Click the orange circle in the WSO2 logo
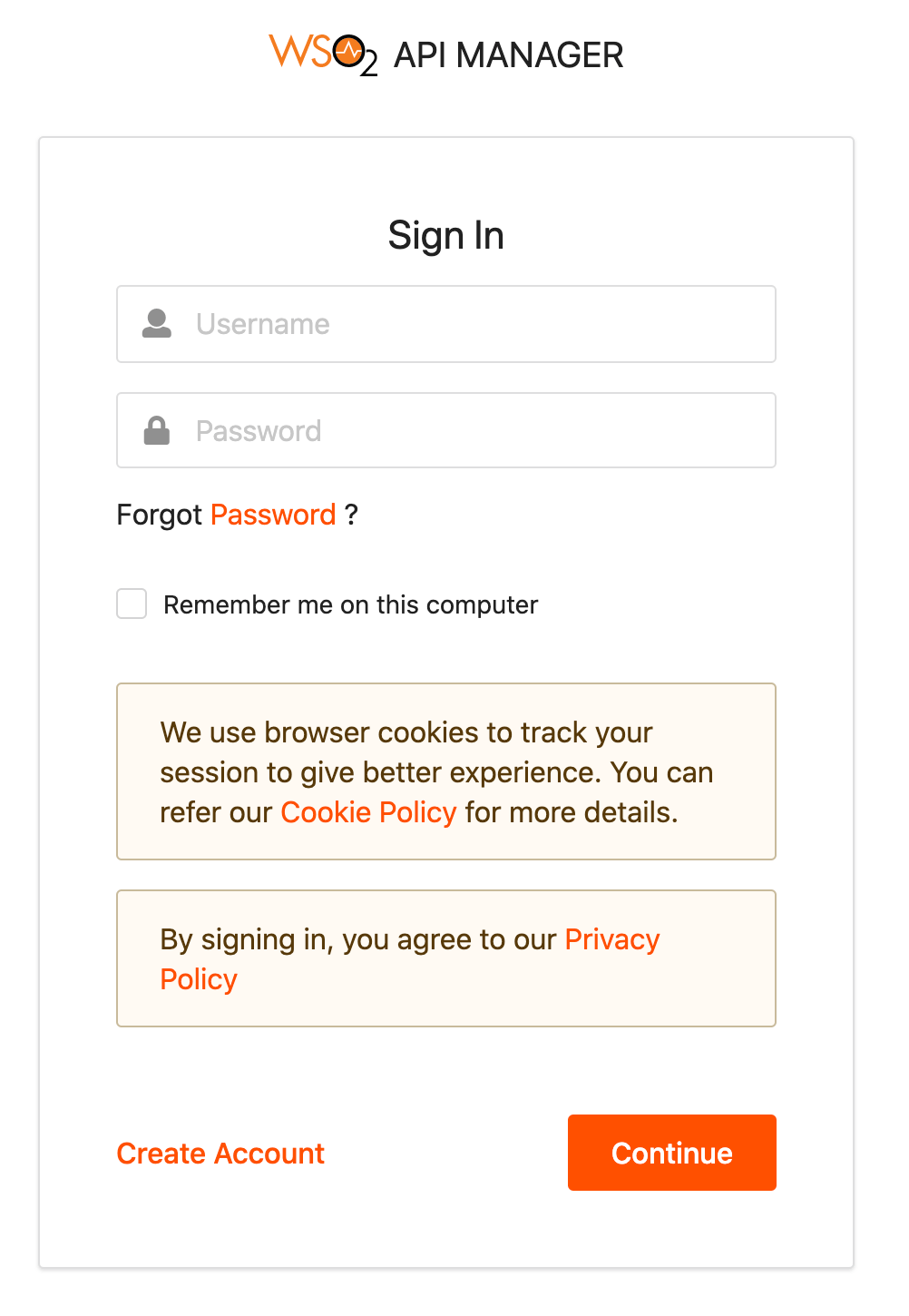The width and height of the screenshot is (909, 1316). (349, 50)
